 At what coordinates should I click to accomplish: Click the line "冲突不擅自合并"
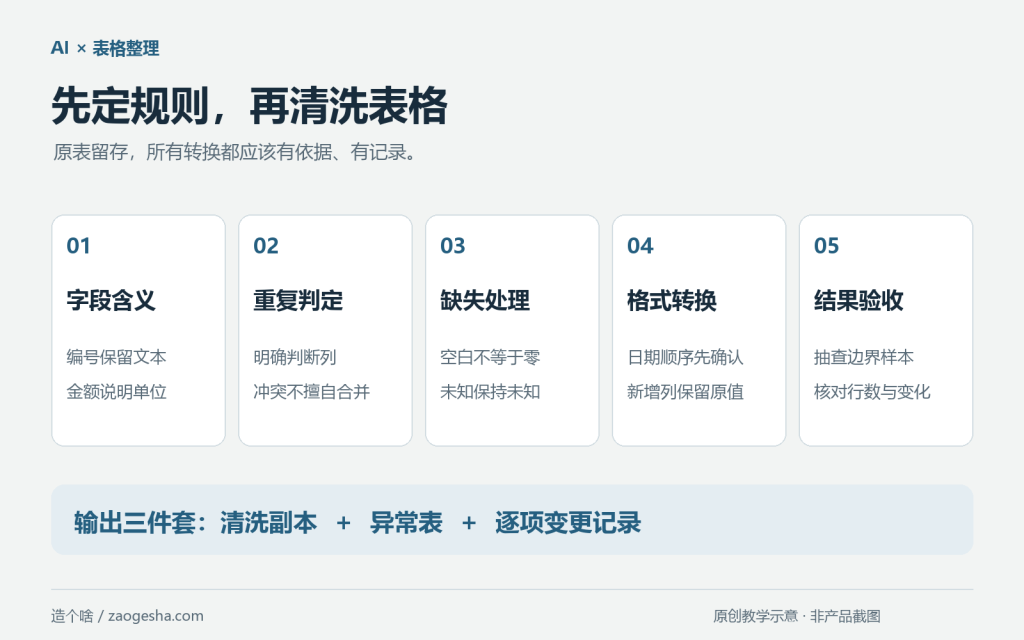[312, 392]
